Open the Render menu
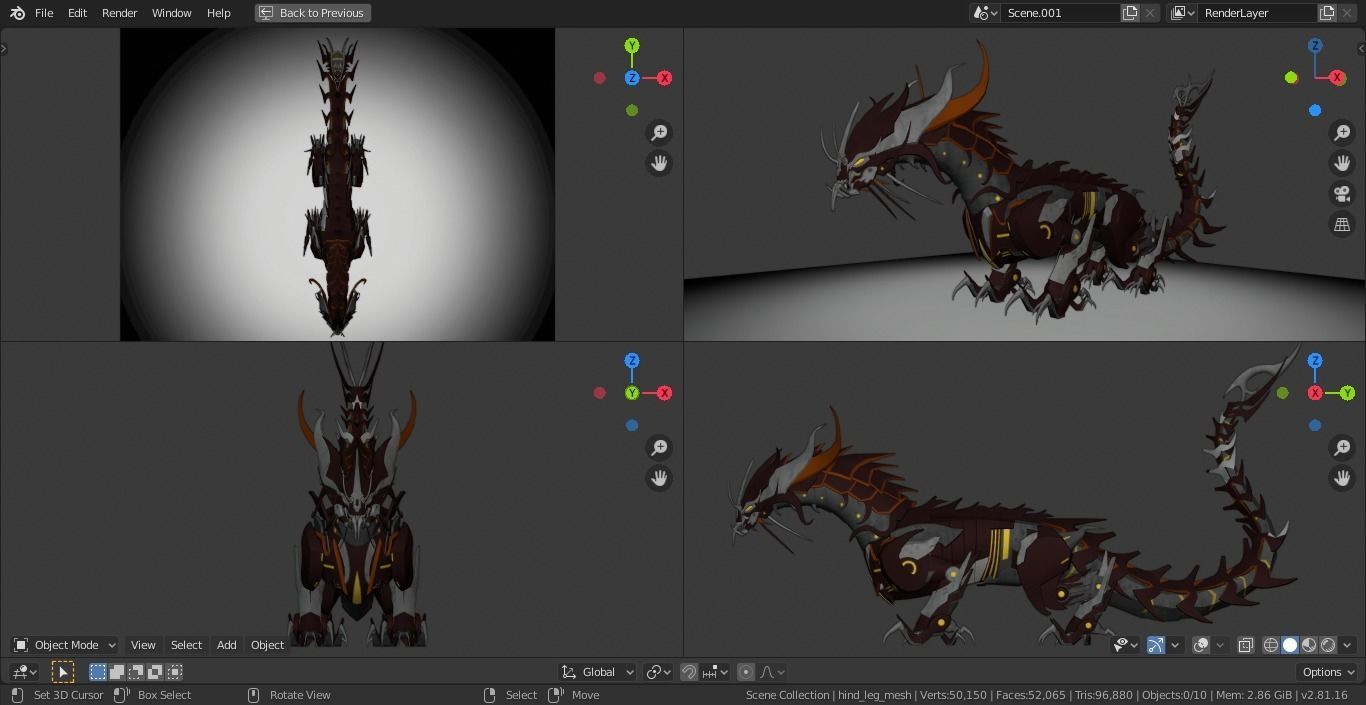 coord(119,13)
